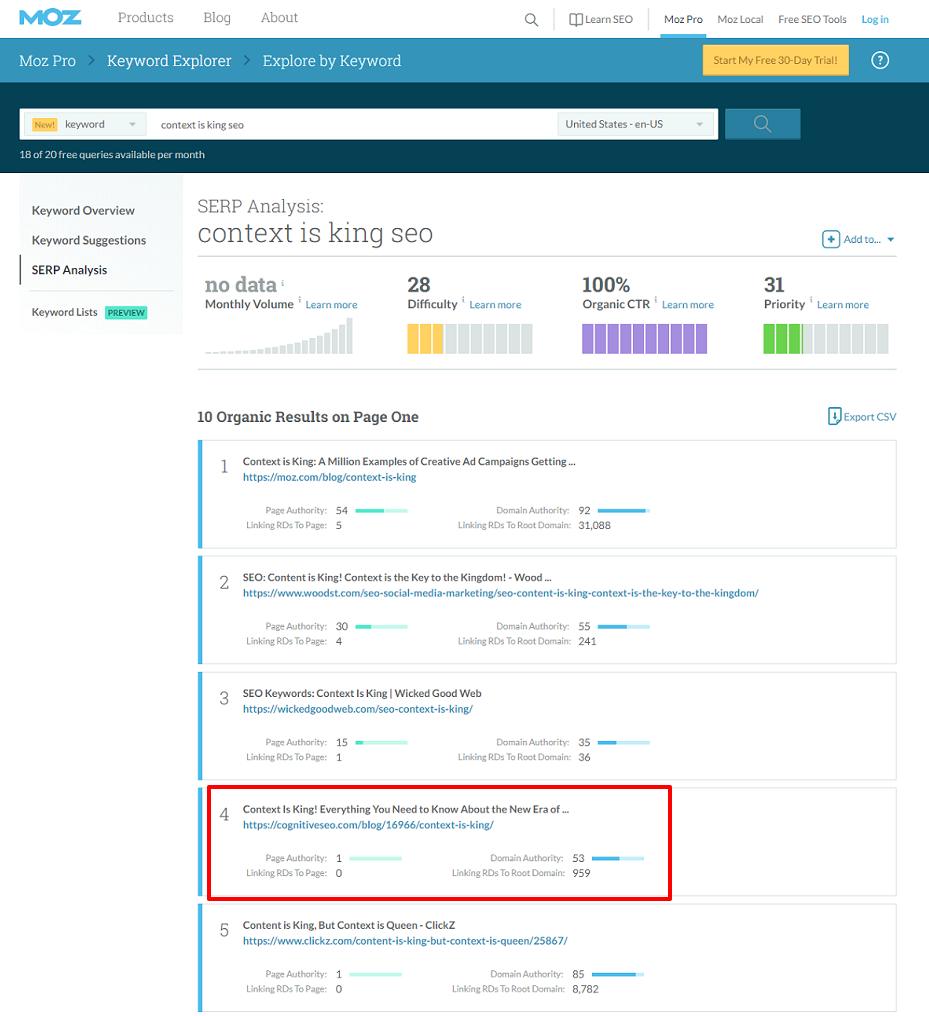Open result title 'Context is King: A Million Examples'

point(409,461)
